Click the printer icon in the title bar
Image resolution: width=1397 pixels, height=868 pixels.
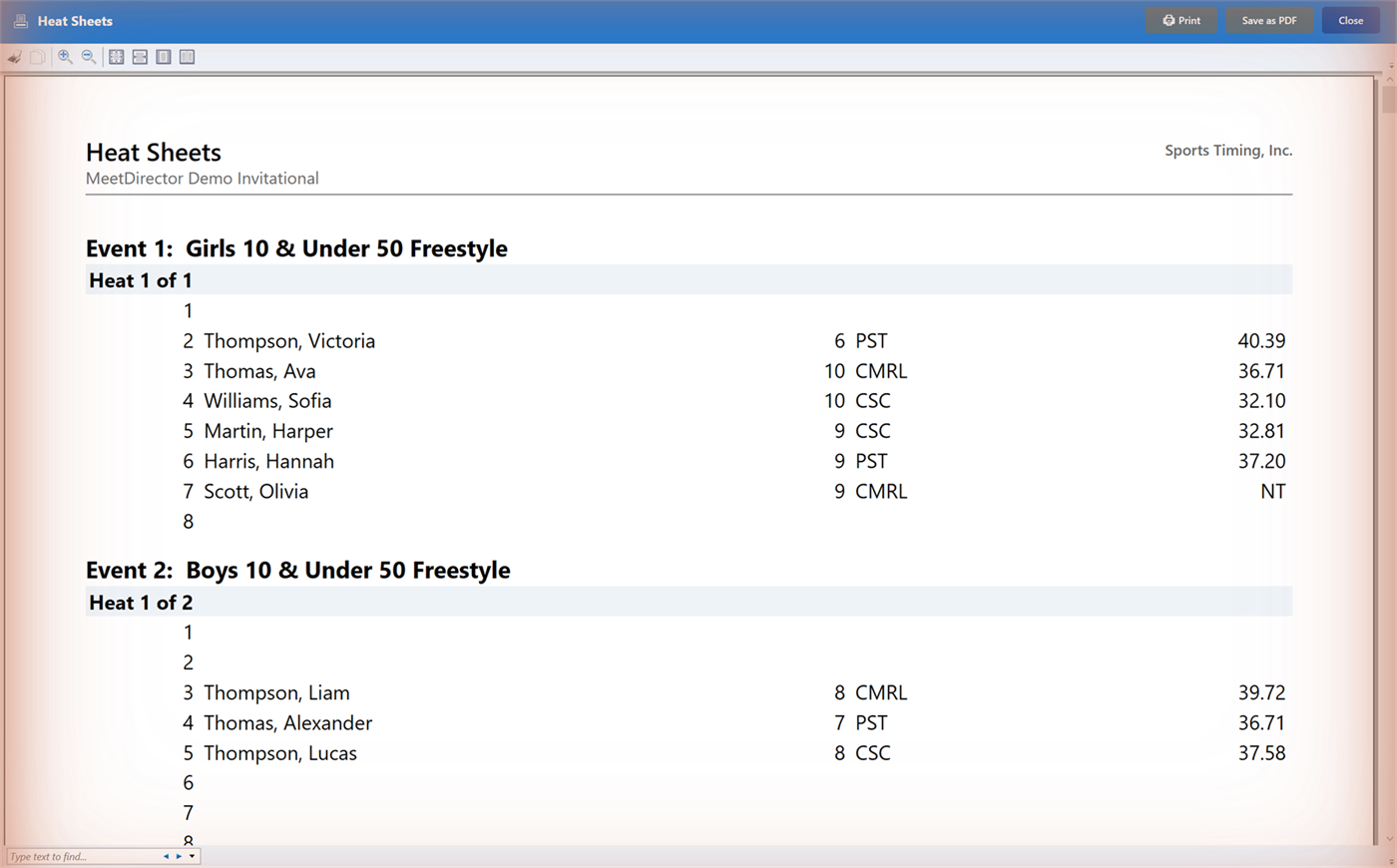click(x=20, y=20)
